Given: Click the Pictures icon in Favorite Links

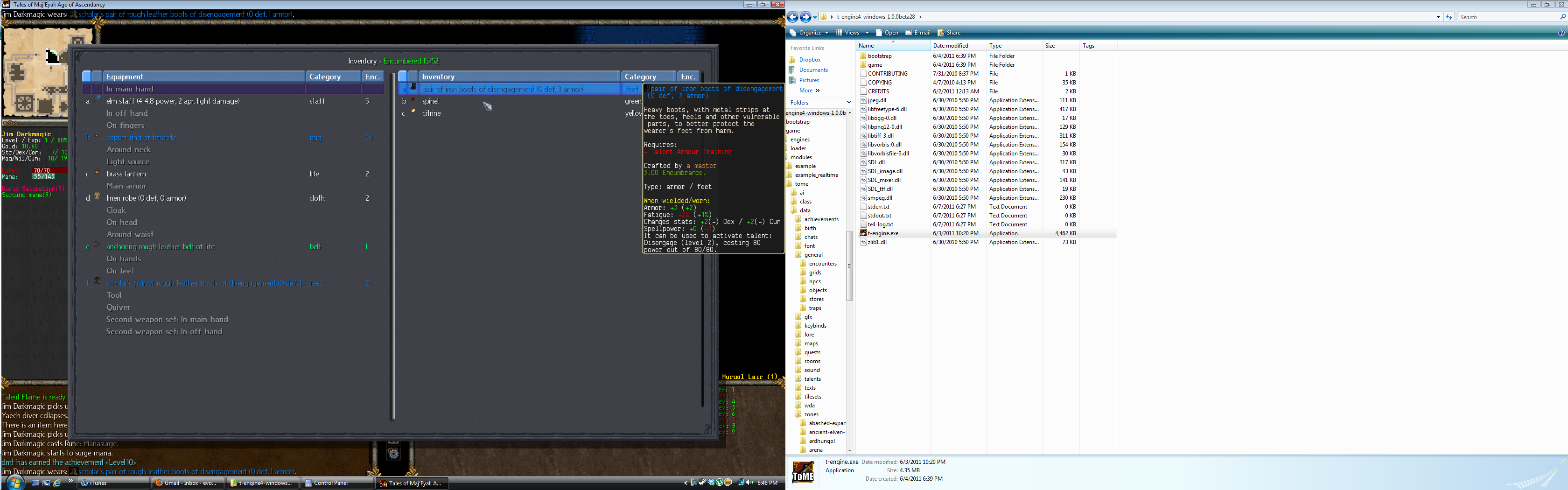Looking at the screenshot, I should tap(792, 80).
